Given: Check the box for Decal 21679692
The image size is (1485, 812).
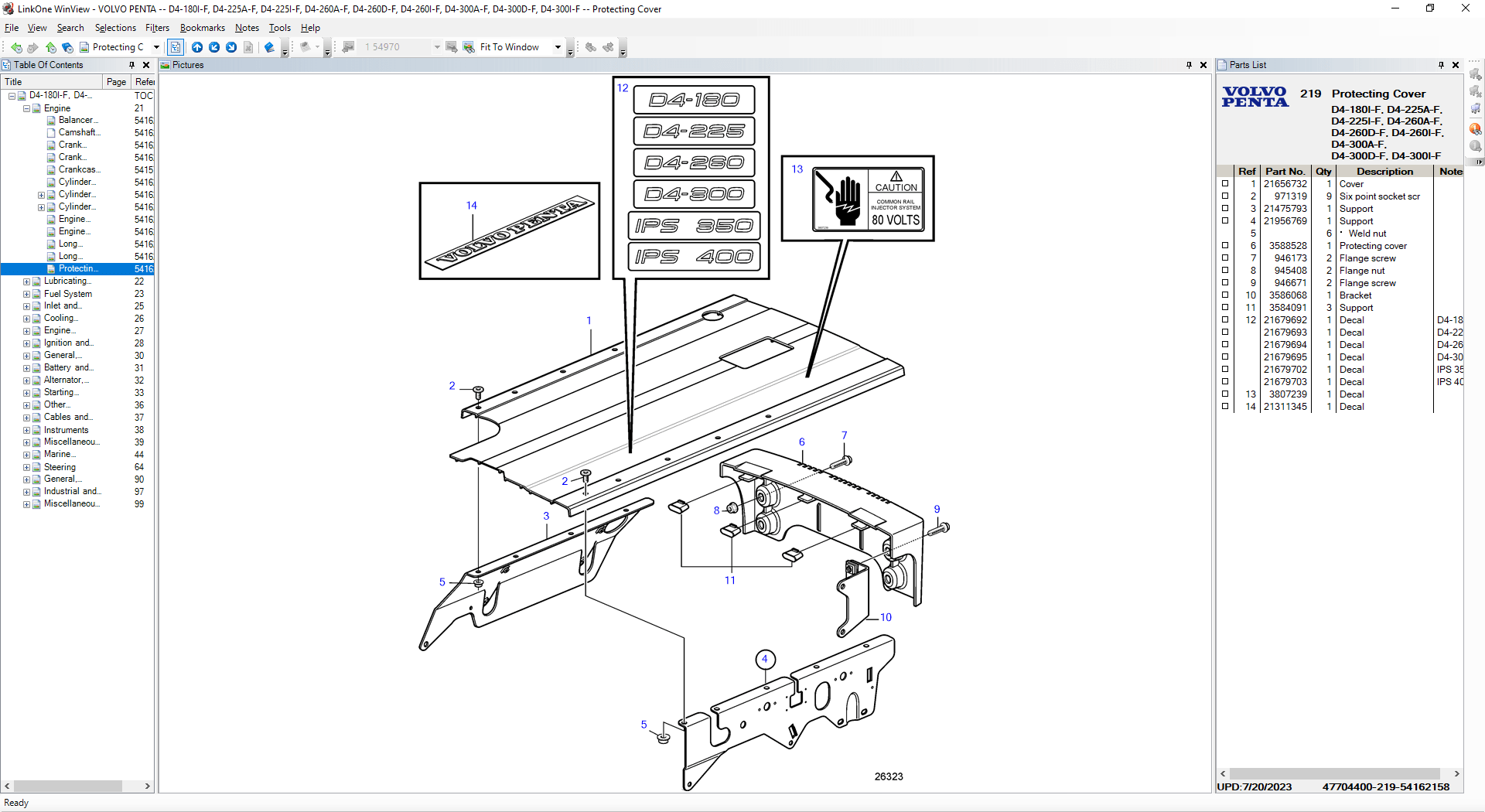Looking at the screenshot, I should pyautogui.click(x=1225, y=320).
